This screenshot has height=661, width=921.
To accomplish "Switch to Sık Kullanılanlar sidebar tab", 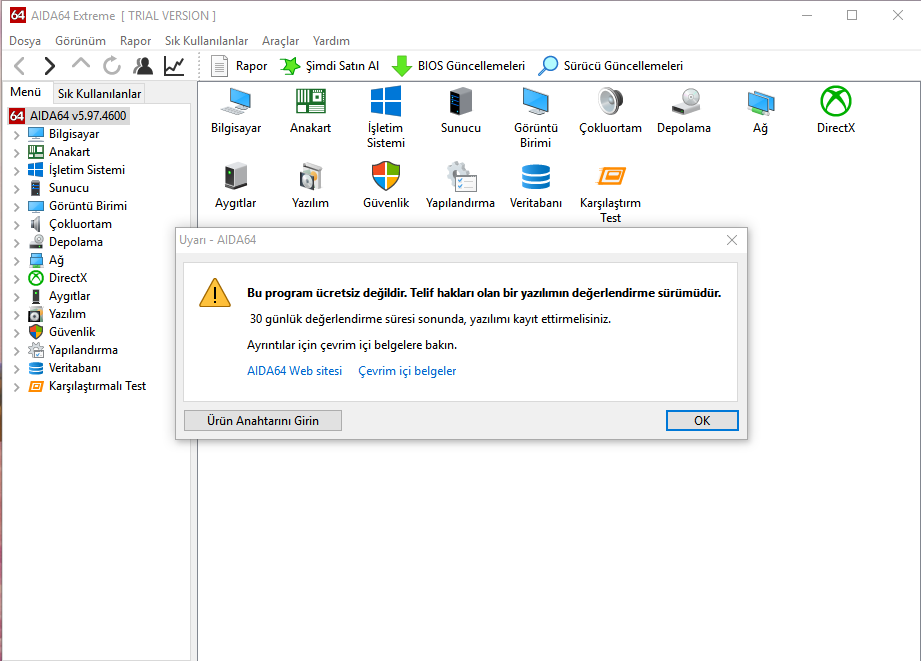I will point(99,93).
